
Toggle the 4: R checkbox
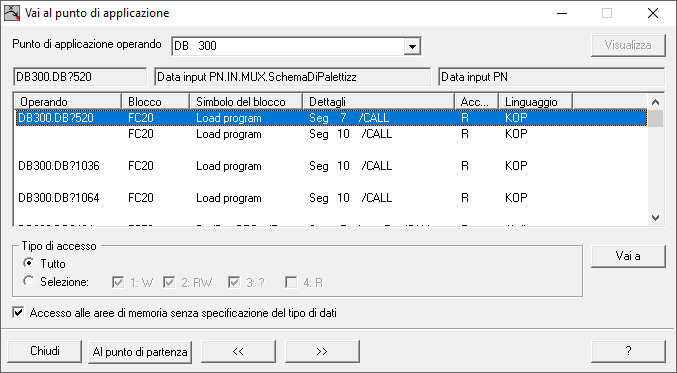click(x=291, y=282)
